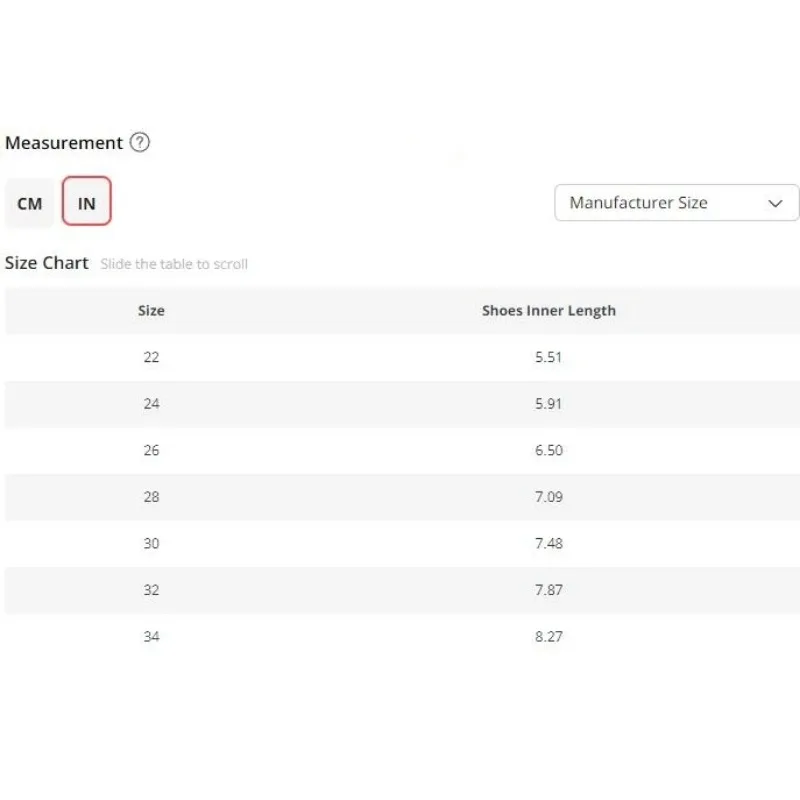
Task: Select size 28 cell
Action: pos(151,496)
